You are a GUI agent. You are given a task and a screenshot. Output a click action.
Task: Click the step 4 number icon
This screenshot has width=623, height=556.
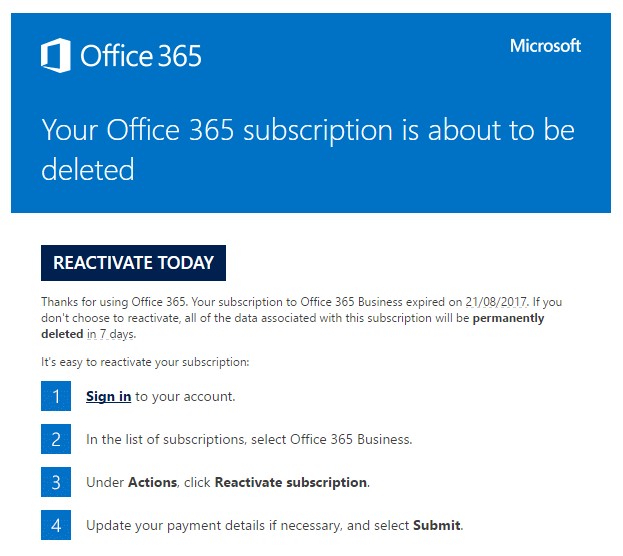pyautogui.click(x=56, y=525)
